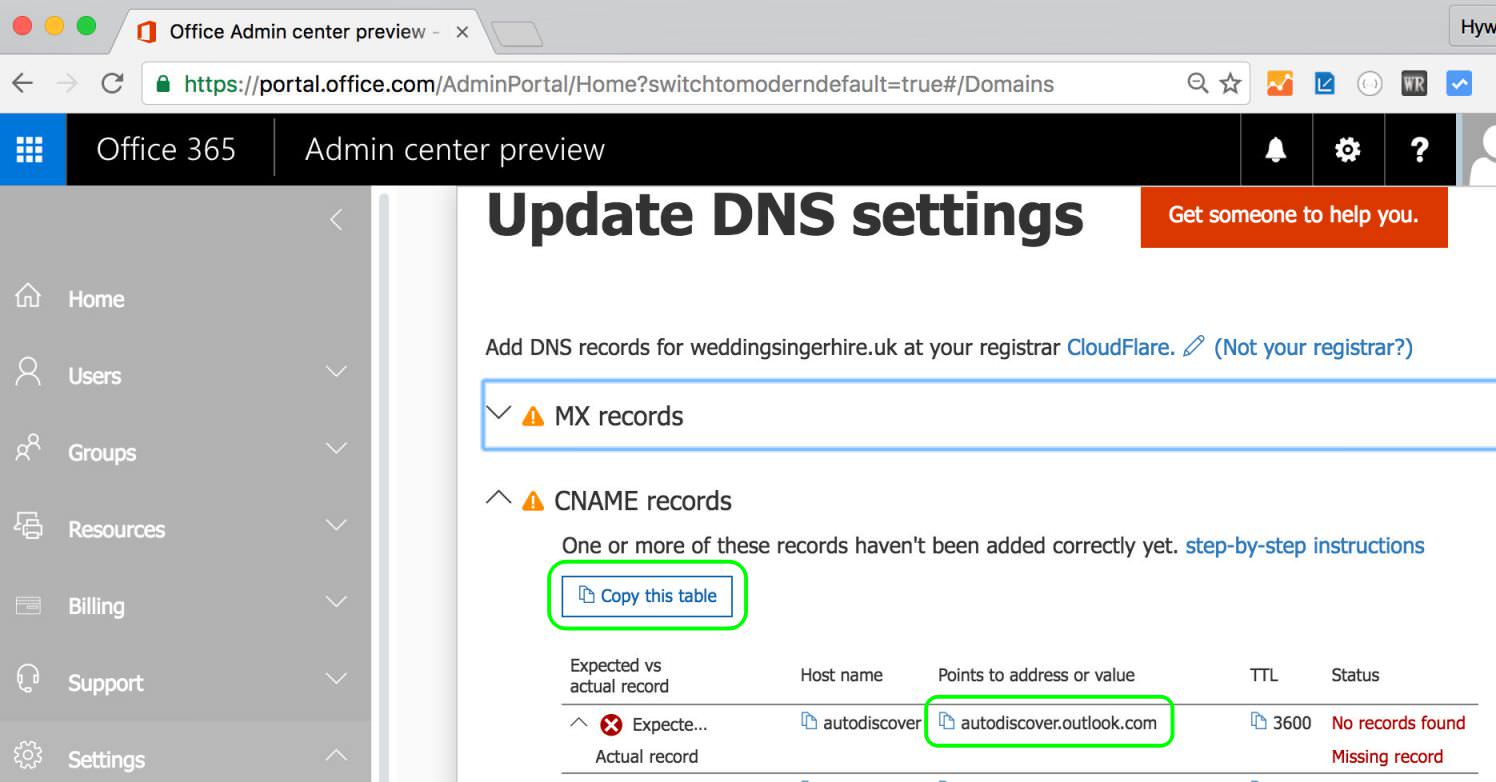Open Billing in the sidebar
Image resolution: width=1496 pixels, height=782 pixels.
[x=96, y=606]
